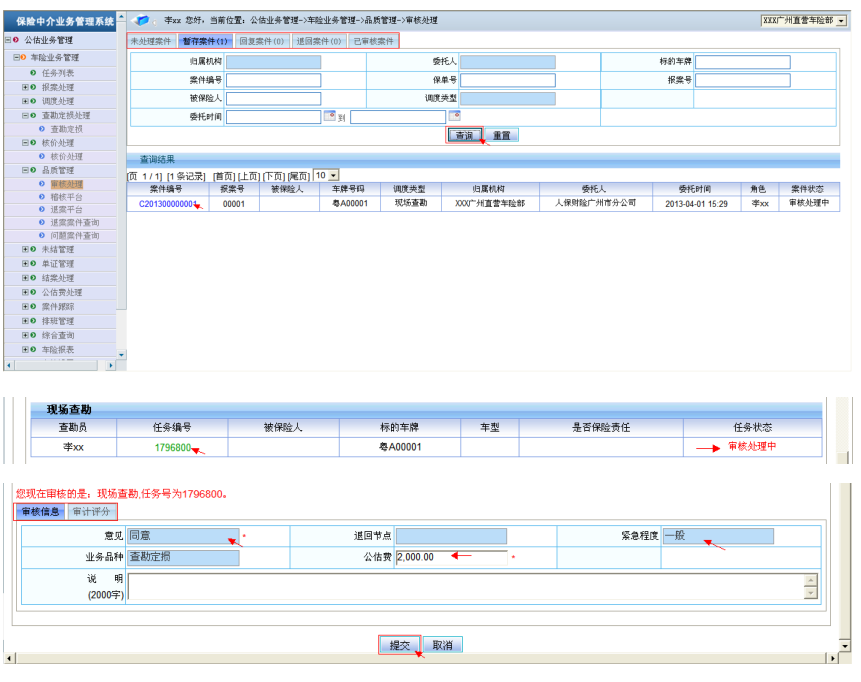Open the 紧急程度 dropdown showing 一般
This screenshot has width=861, height=682.
pyautogui.click(x=718, y=535)
